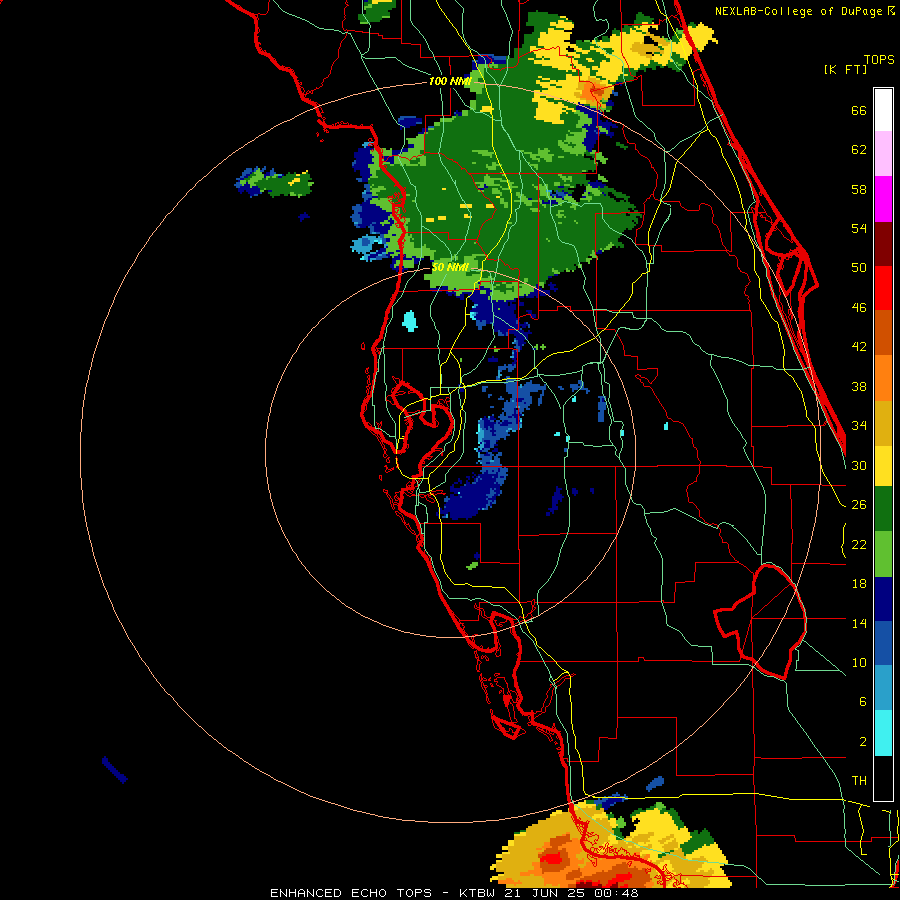Click the bright red legend color block

coord(883,288)
